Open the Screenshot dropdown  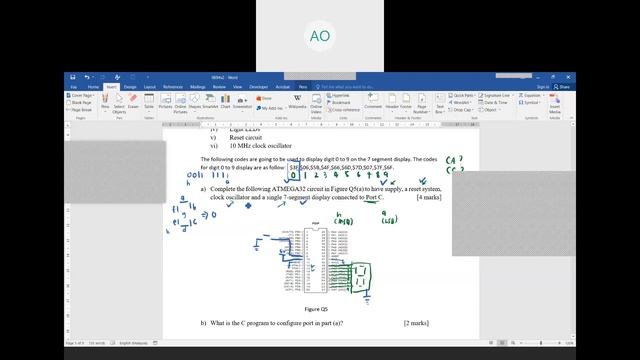242,103
